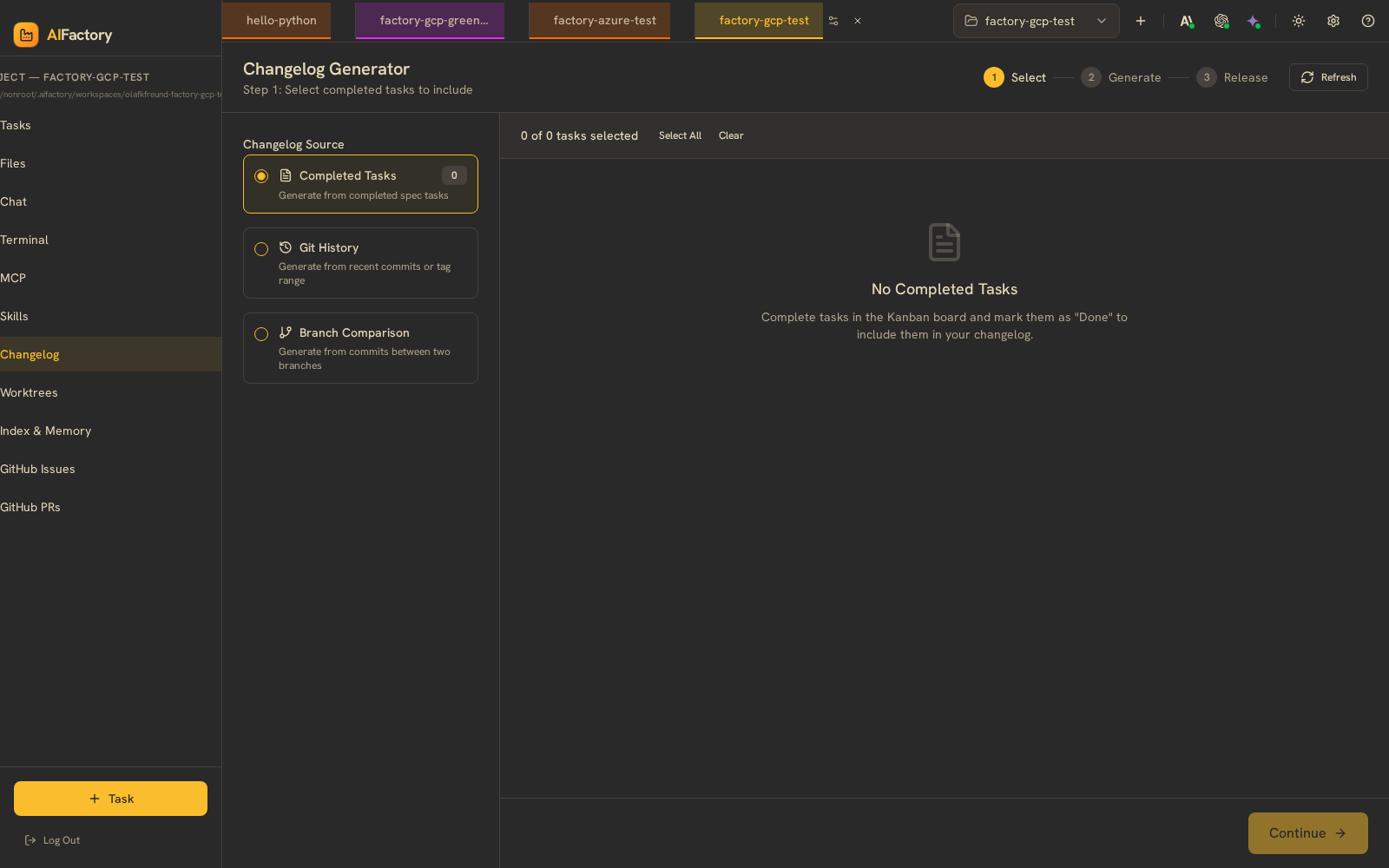Open GitHub Issues in the sidebar
The image size is (1389, 868).
point(110,469)
